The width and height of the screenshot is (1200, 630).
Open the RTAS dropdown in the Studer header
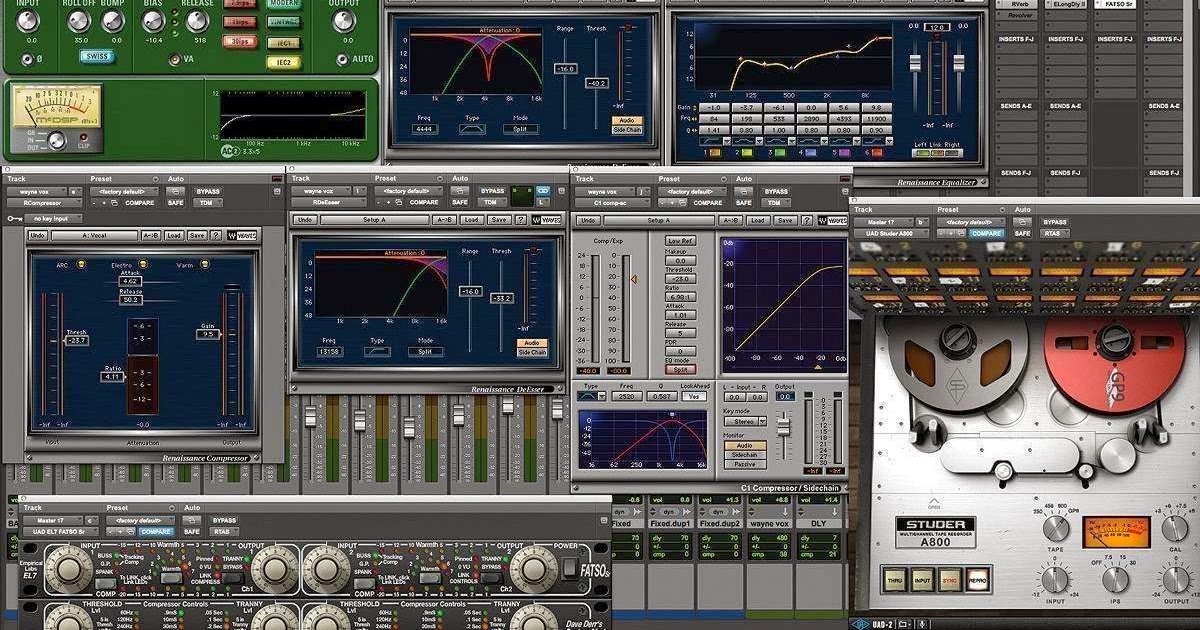[x=1053, y=233]
